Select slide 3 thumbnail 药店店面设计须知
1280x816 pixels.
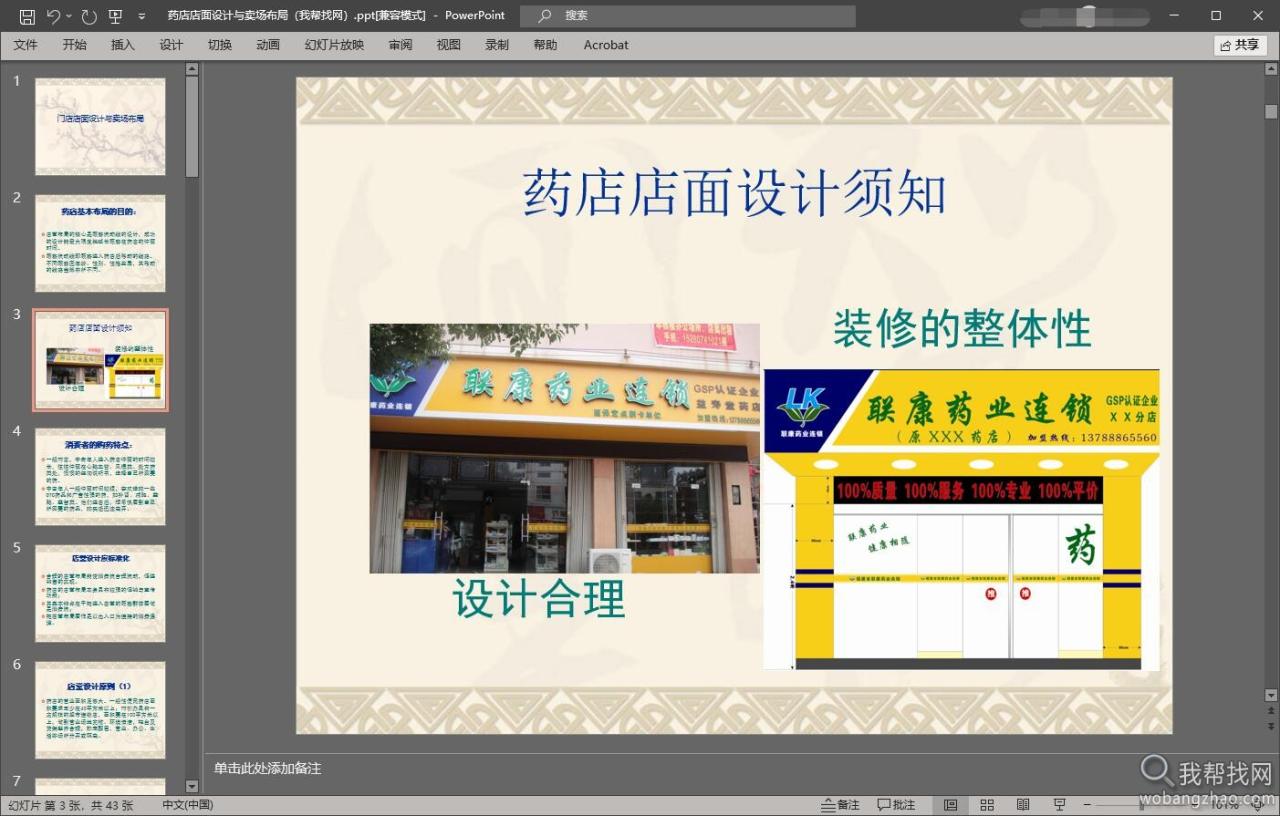pyautogui.click(x=100, y=360)
